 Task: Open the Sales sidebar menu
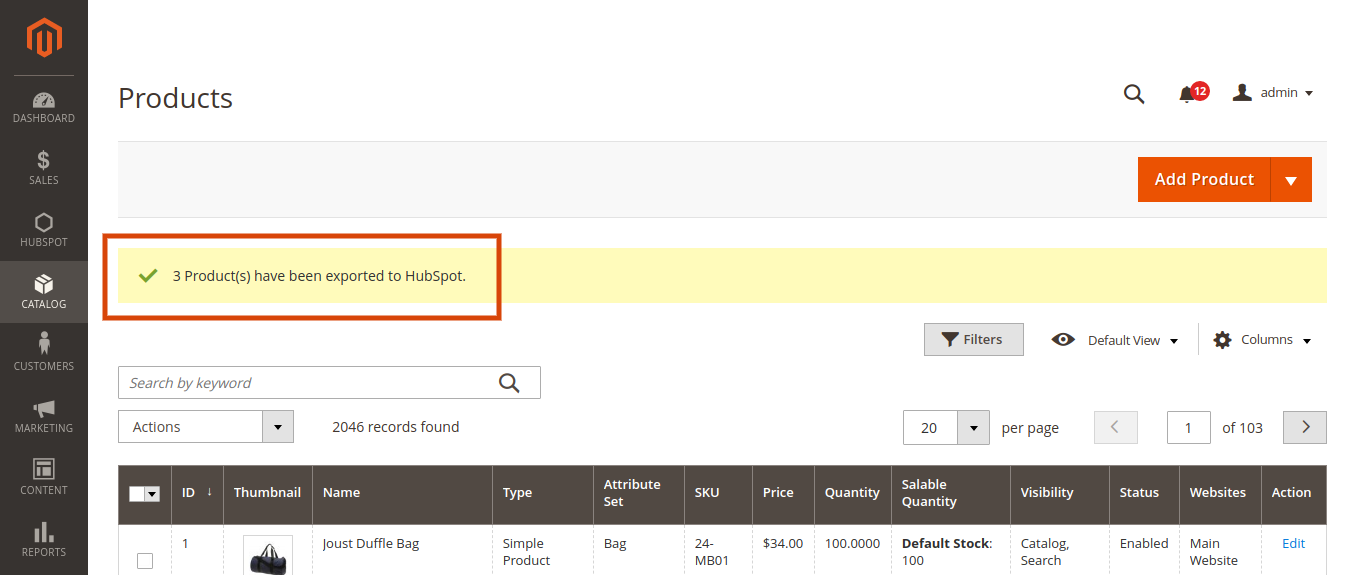point(44,169)
